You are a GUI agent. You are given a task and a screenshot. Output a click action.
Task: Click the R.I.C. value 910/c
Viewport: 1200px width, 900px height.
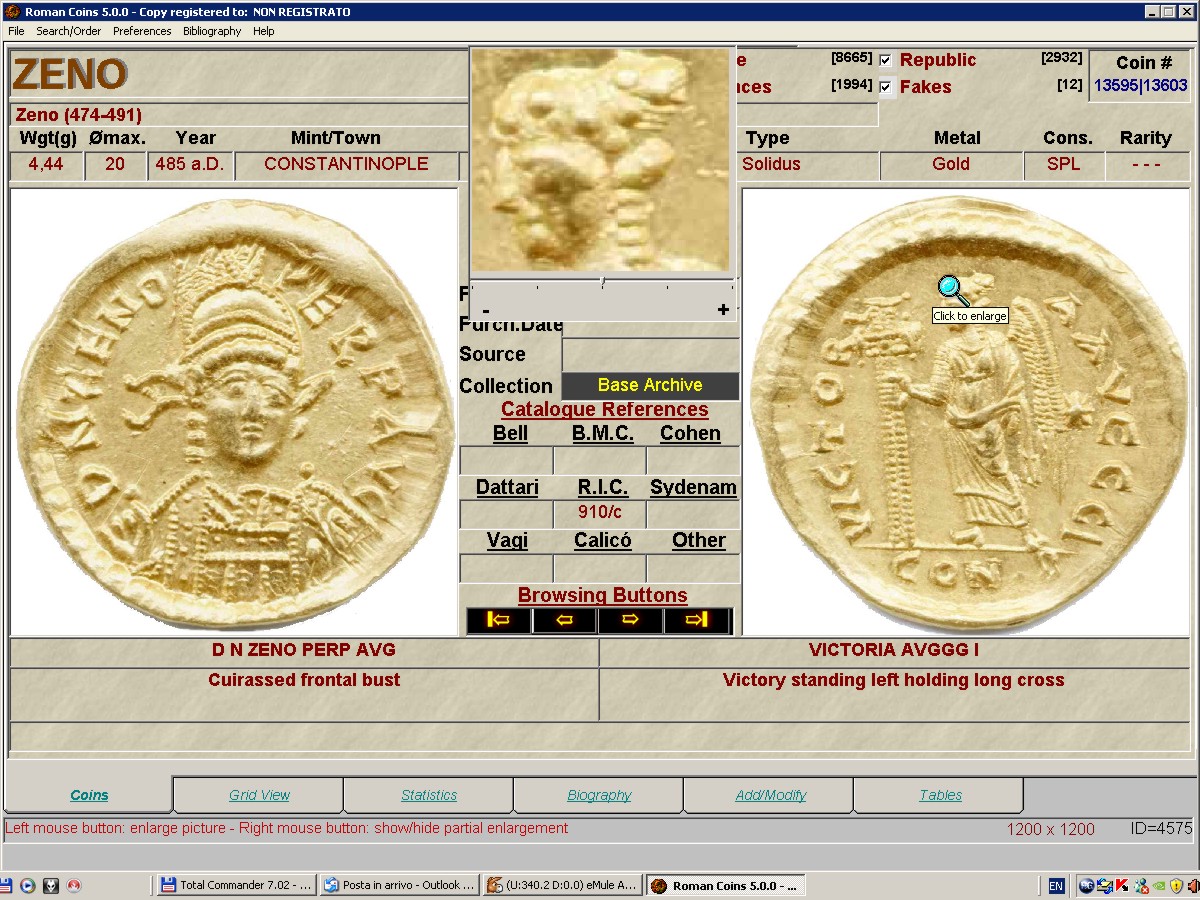coord(600,513)
